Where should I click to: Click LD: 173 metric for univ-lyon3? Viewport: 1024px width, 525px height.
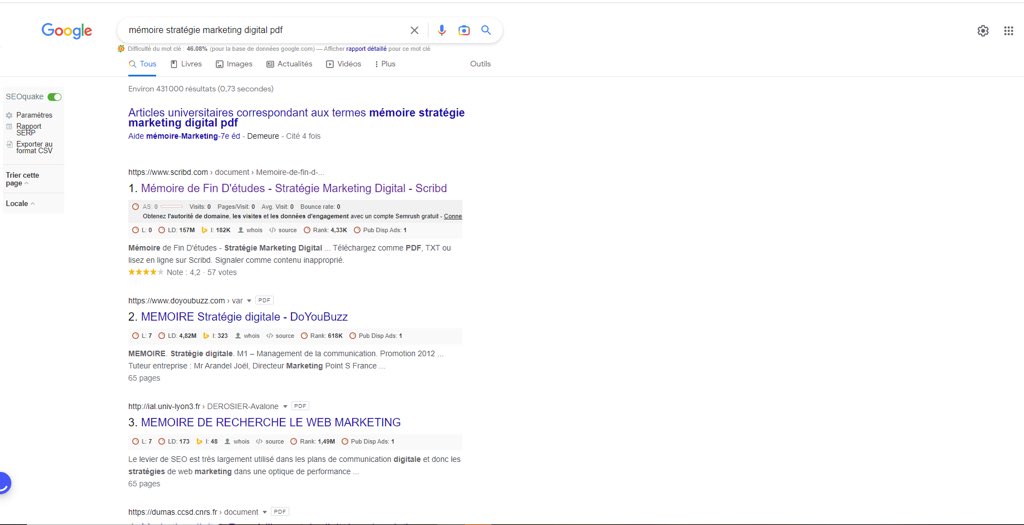[x=174, y=441]
